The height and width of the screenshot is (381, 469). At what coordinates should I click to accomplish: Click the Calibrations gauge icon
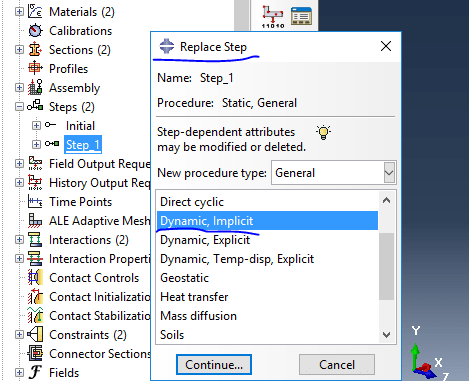[x=35, y=31]
